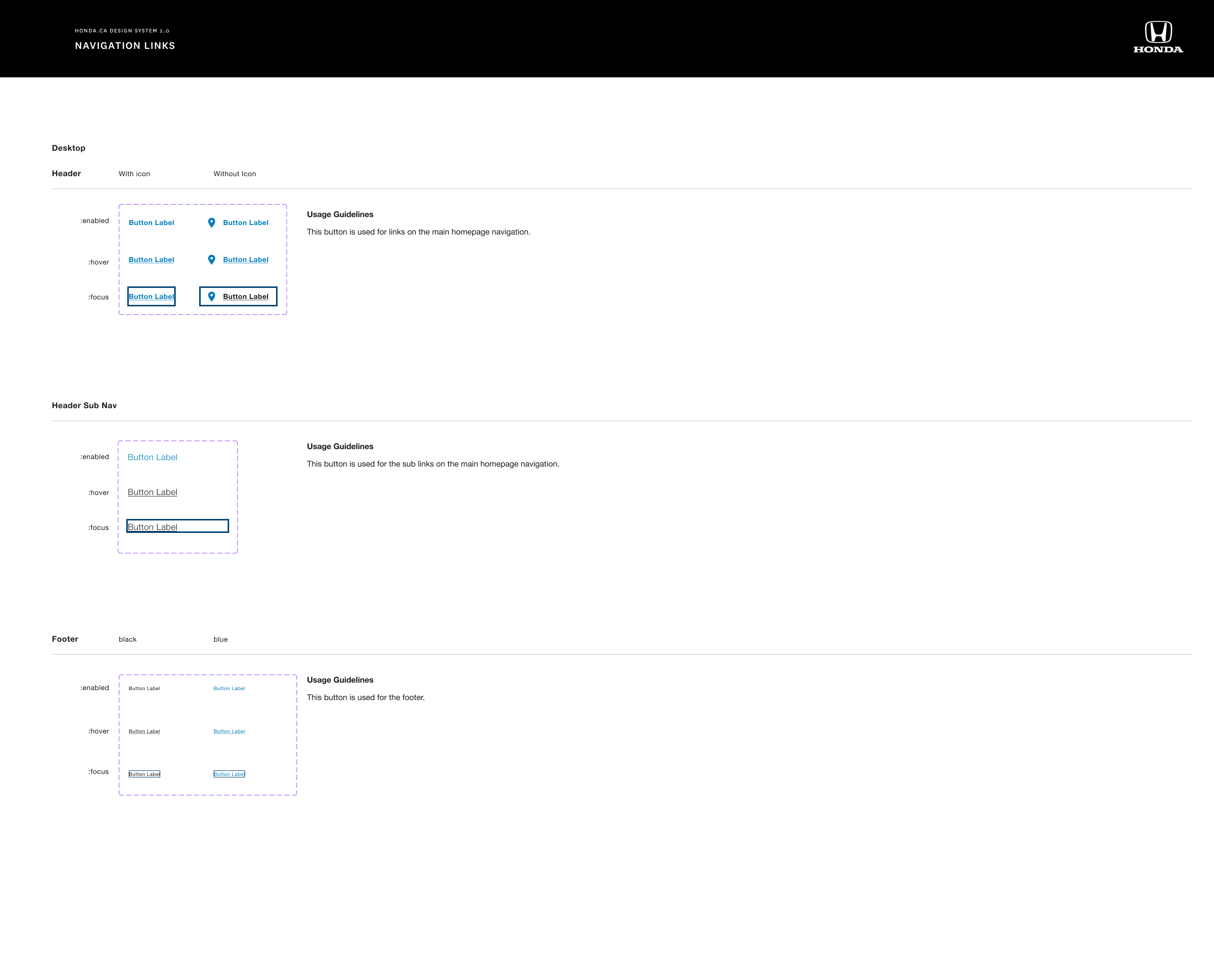
Task: Click the NAVIGATION LINKS page title
Action: 125,46
